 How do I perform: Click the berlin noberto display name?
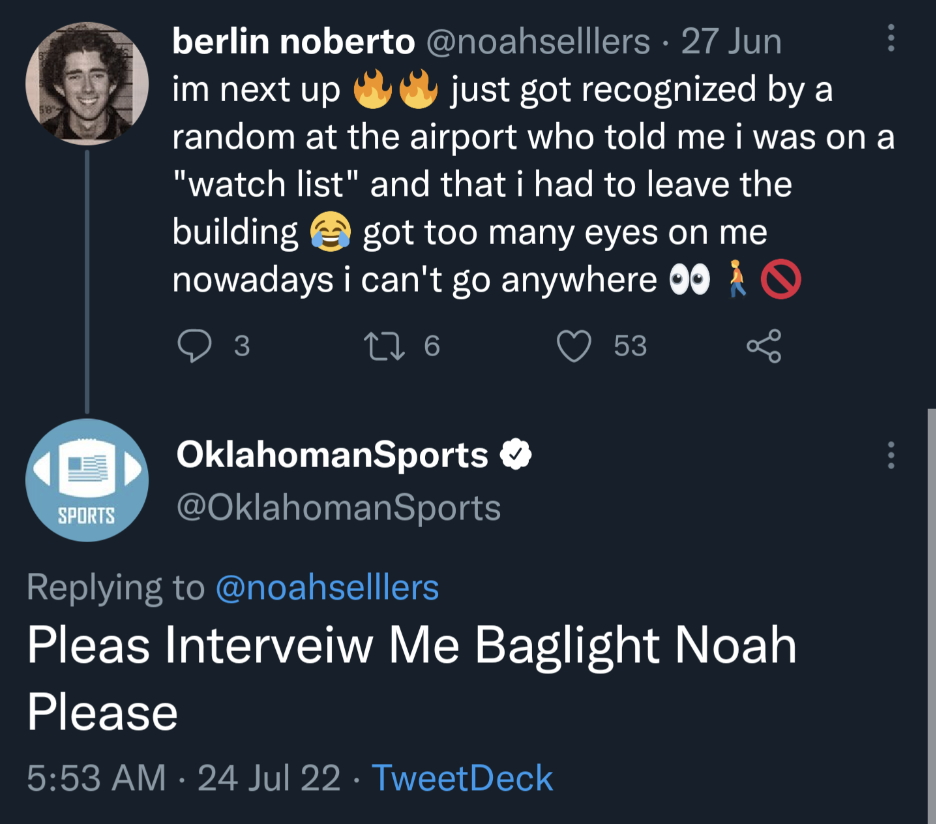point(293,41)
